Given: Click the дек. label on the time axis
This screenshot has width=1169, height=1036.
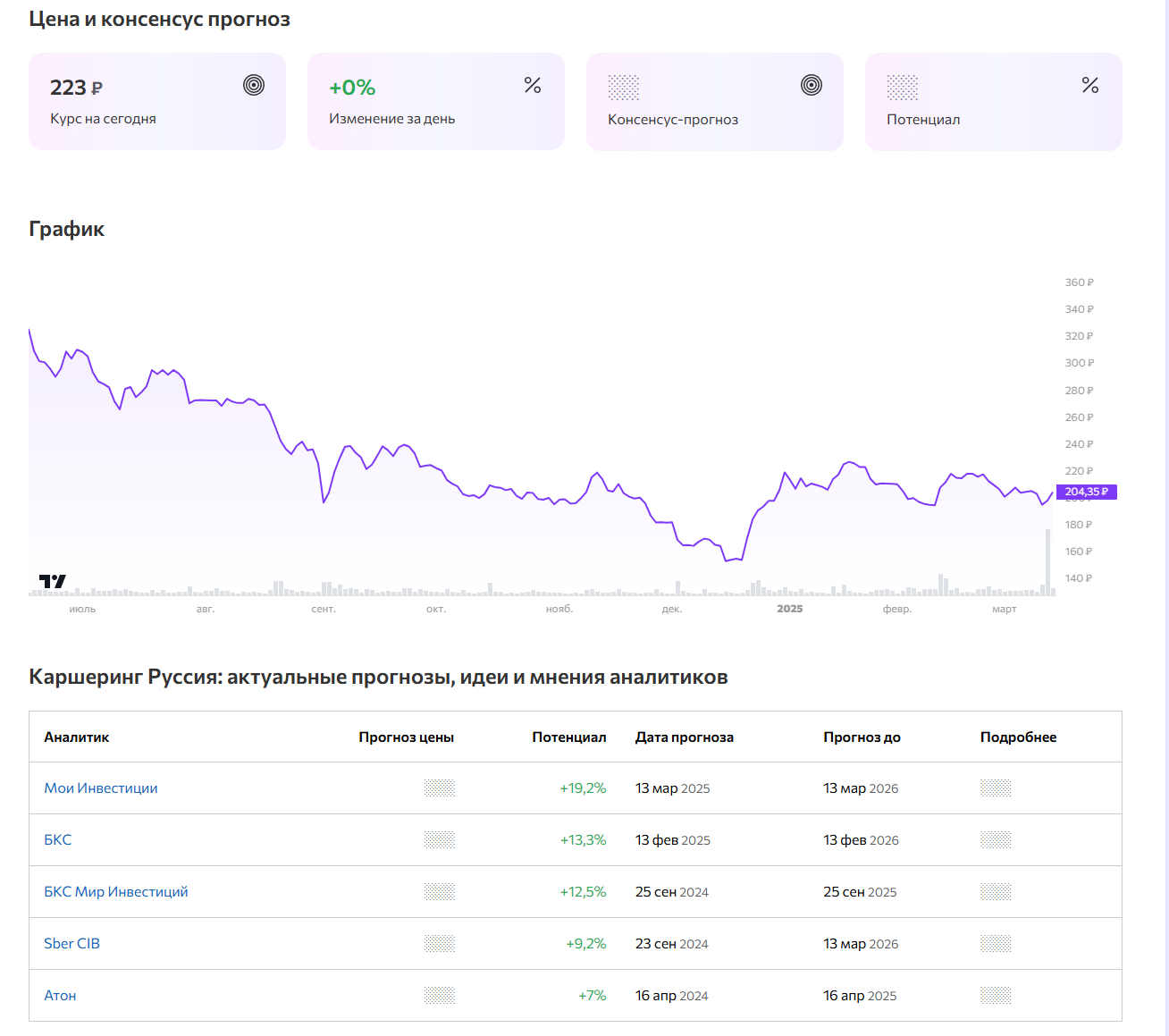Looking at the screenshot, I should pos(672,609).
